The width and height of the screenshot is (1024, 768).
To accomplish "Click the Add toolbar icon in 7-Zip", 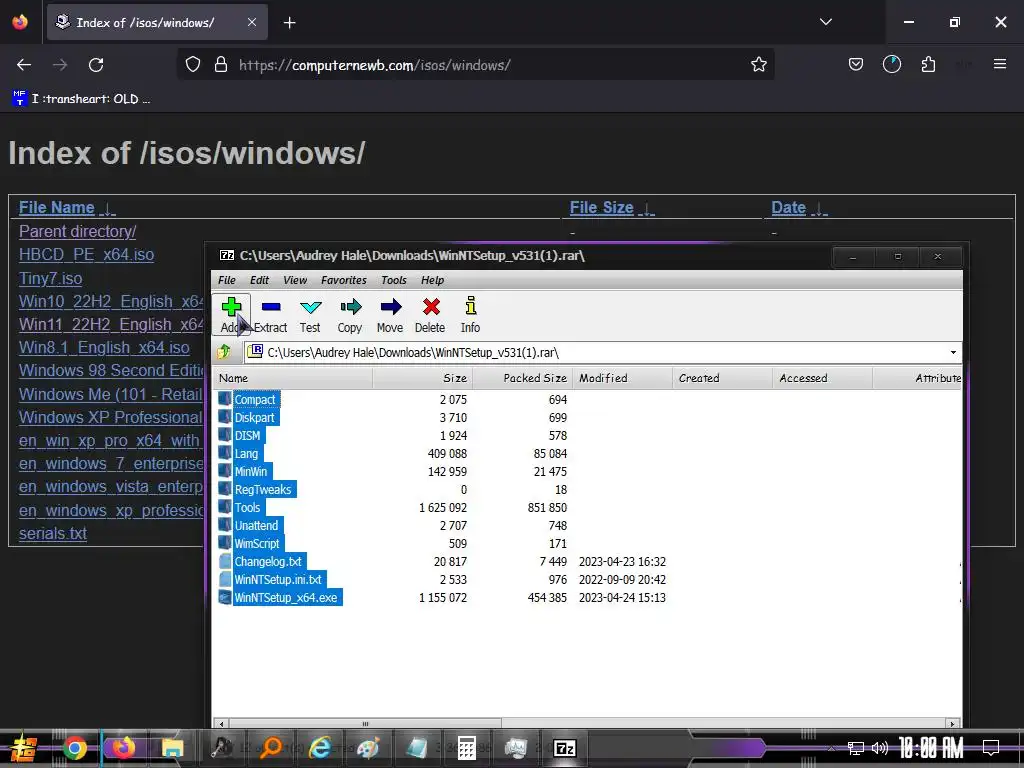I will [x=231, y=314].
